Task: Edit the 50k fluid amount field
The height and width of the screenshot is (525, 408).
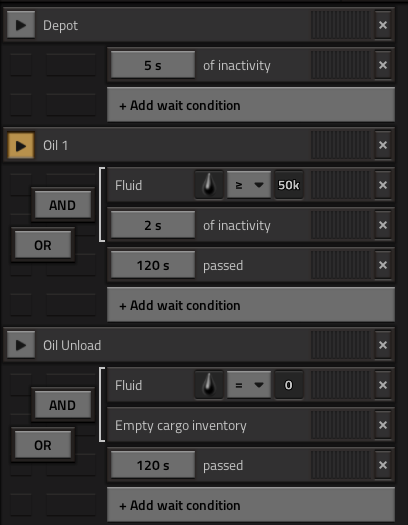Action: click(x=289, y=185)
